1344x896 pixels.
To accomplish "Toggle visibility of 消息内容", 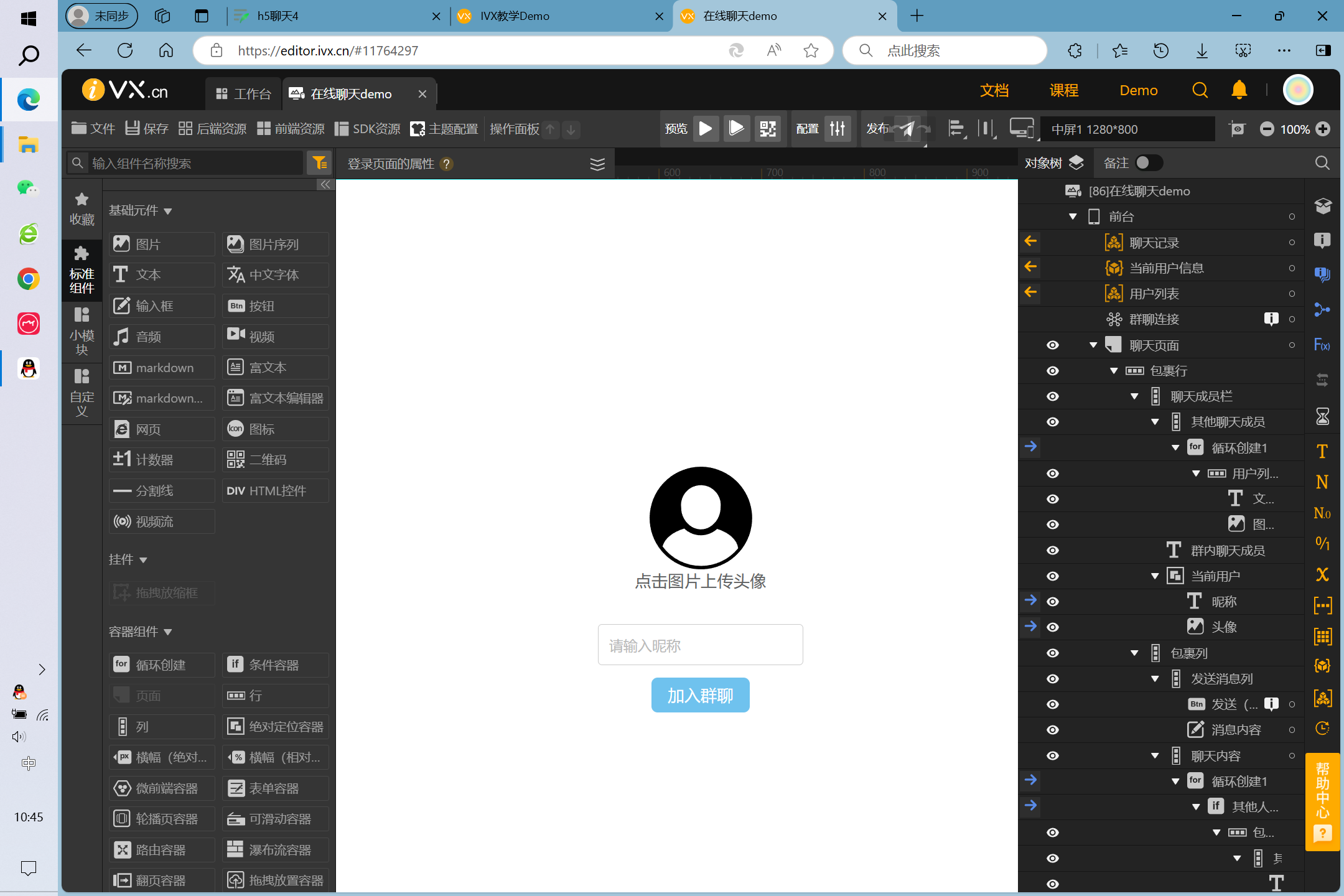I will pyautogui.click(x=1052, y=730).
